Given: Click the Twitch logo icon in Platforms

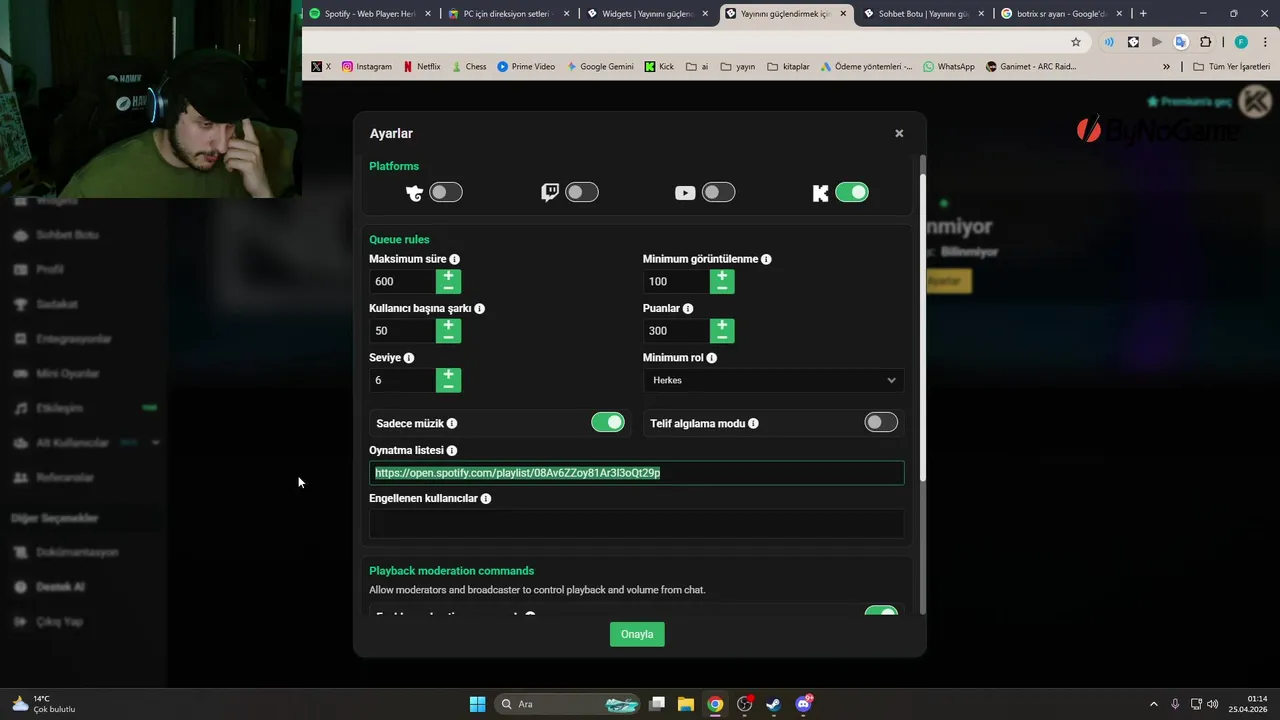Looking at the screenshot, I should (550, 192).
